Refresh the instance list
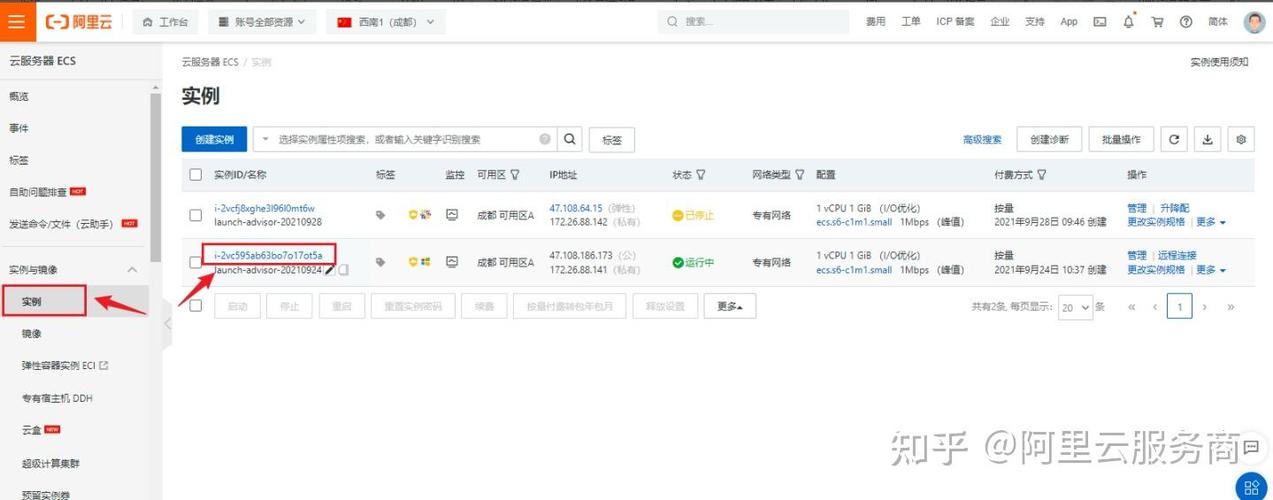Screen dimensions: 1273x500 click(x=1174, y=140)
